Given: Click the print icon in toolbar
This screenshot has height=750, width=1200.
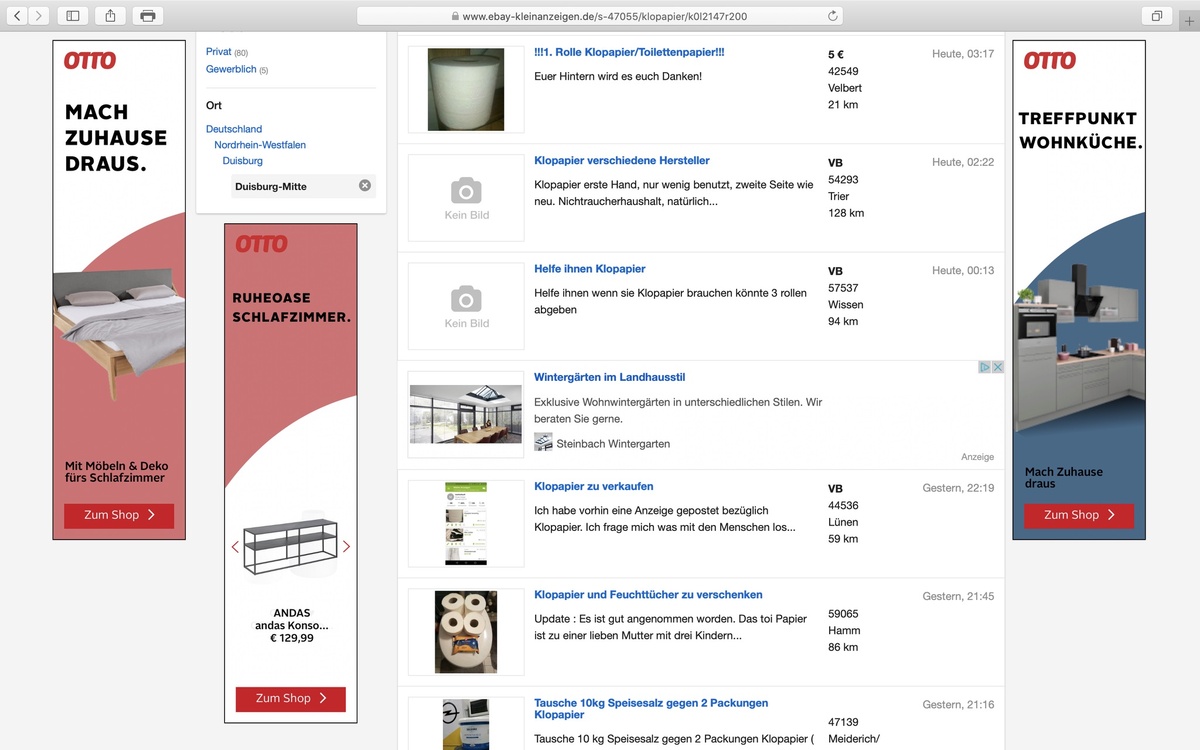Looking at the screenshot, I should [x=148, y=16].
